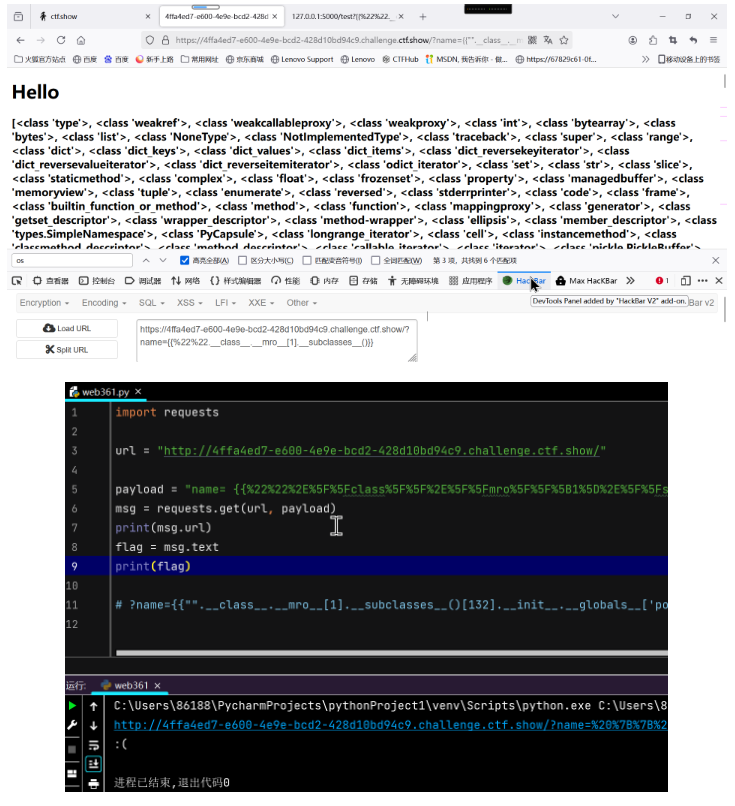The width and height of the screenshot is (735, 806).
Task: Open the Lenovo Support bookmark
Action: pyautogui.click(x=302, y=60)
